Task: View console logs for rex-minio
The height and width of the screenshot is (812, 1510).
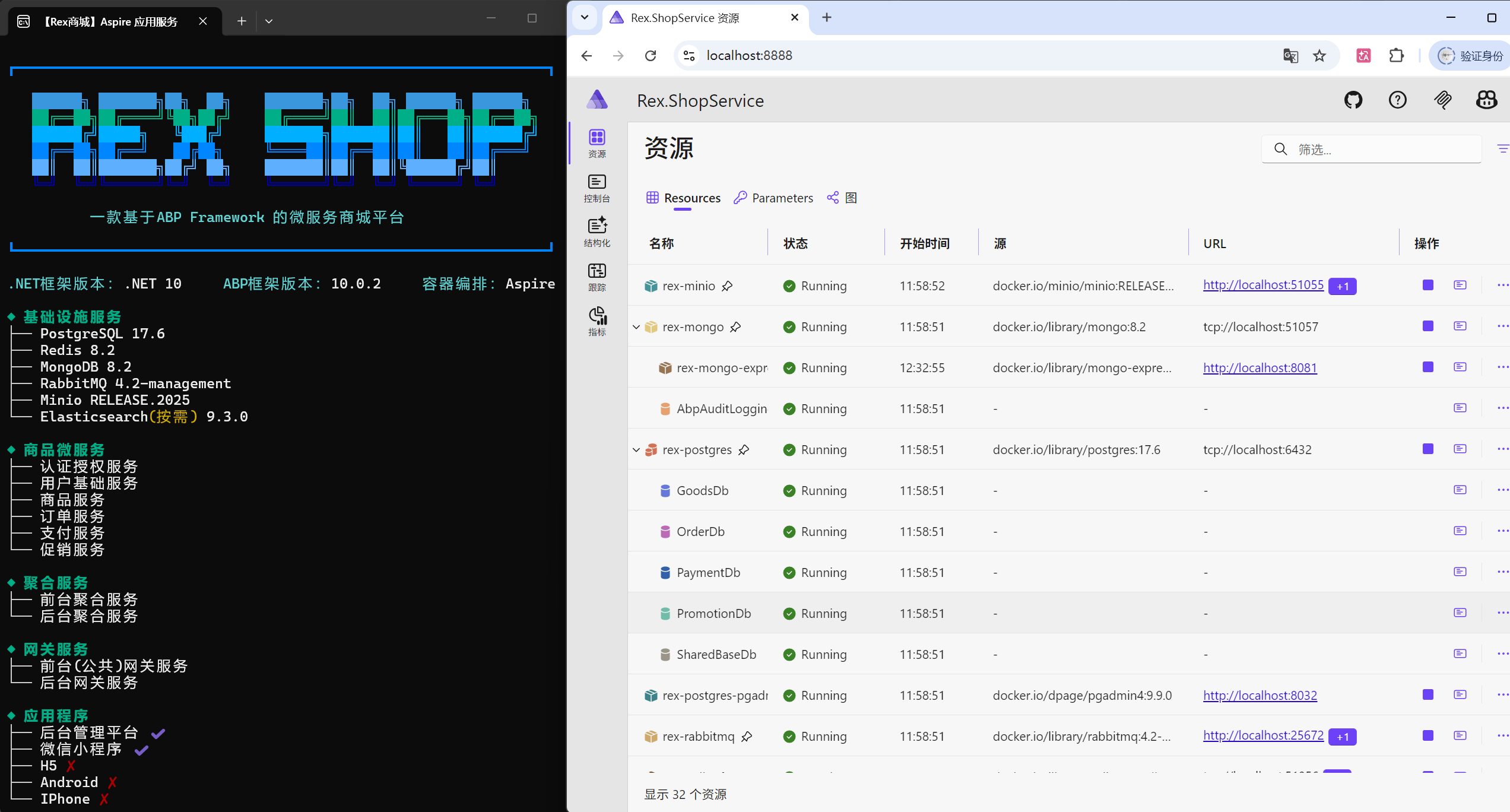Action: [1460, 285]
